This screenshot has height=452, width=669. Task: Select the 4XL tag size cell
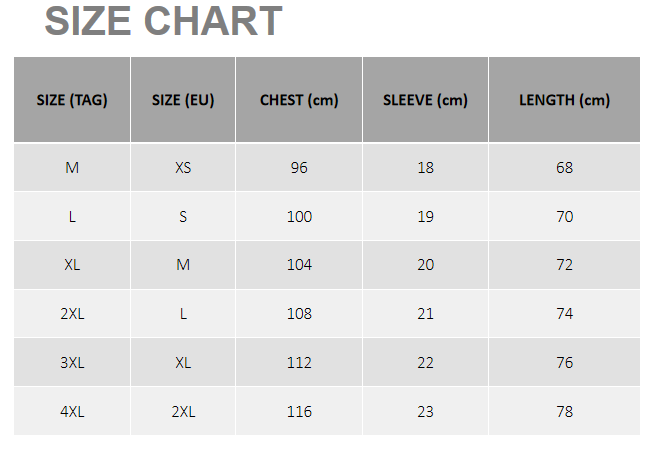coord(72,412)
